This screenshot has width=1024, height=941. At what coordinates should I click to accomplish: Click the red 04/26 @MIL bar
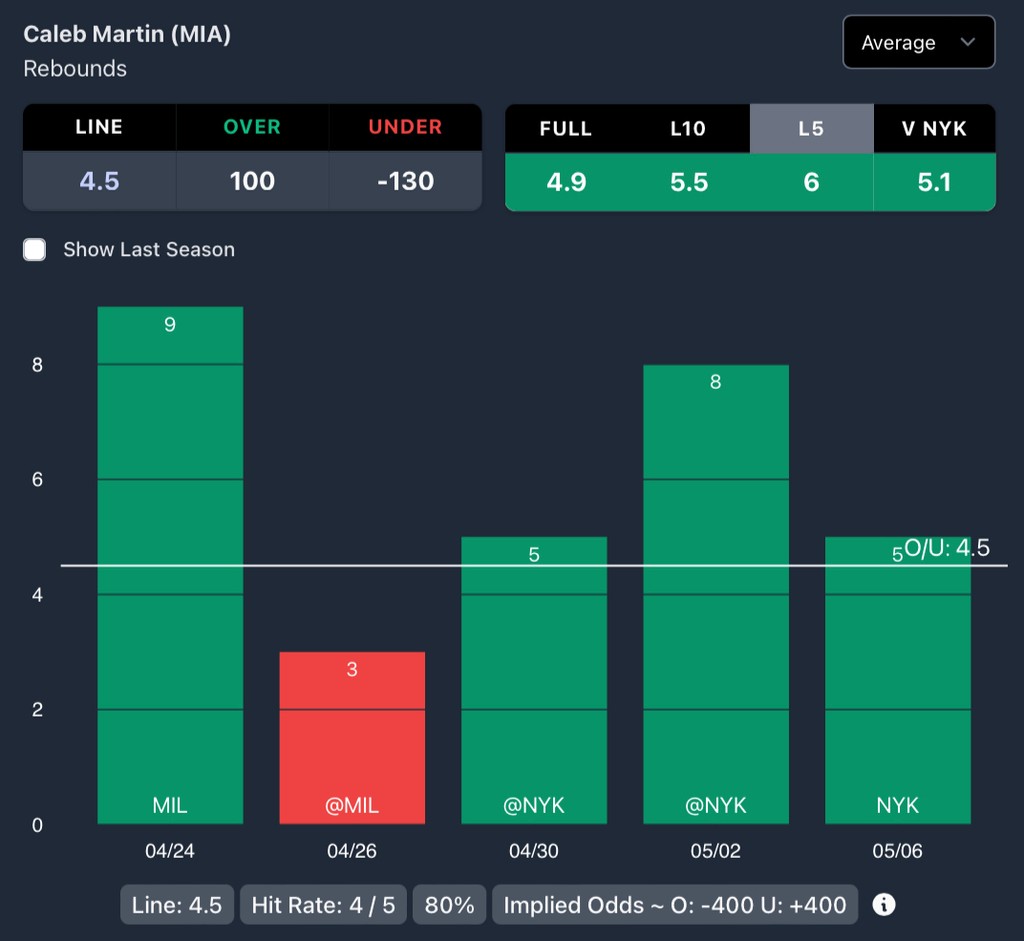352,738
